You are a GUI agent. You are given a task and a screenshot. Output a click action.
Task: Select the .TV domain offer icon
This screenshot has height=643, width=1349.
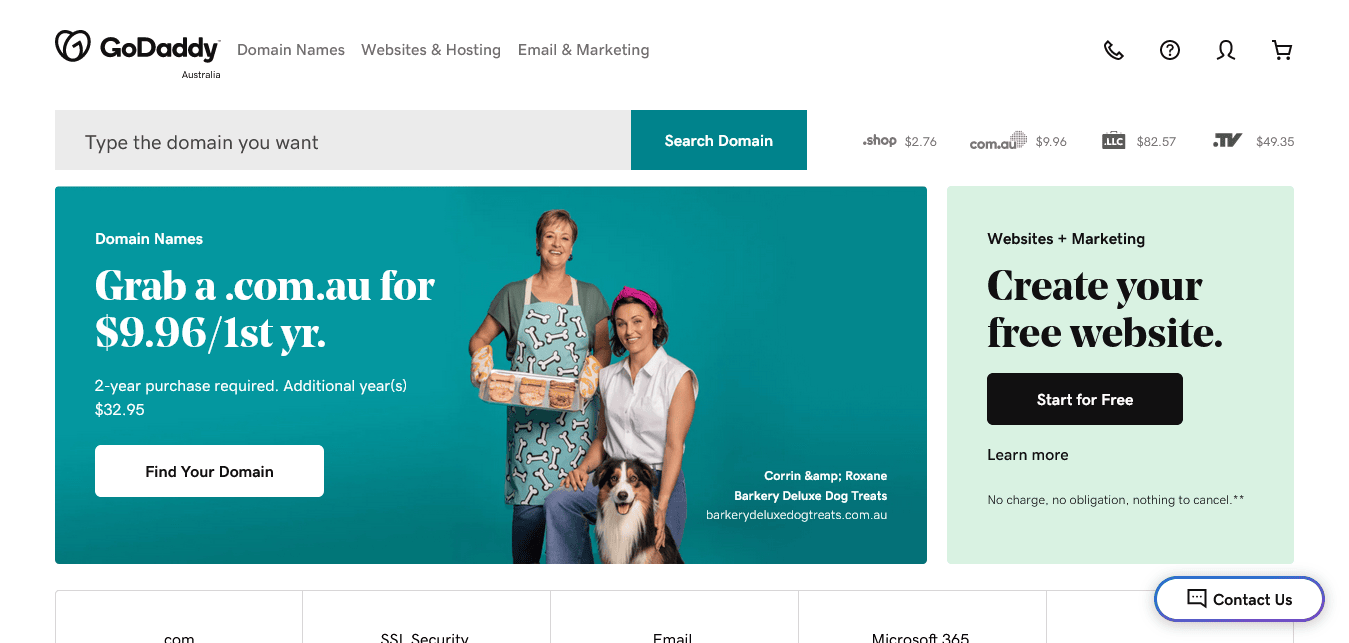click(x=1227, y=141)
